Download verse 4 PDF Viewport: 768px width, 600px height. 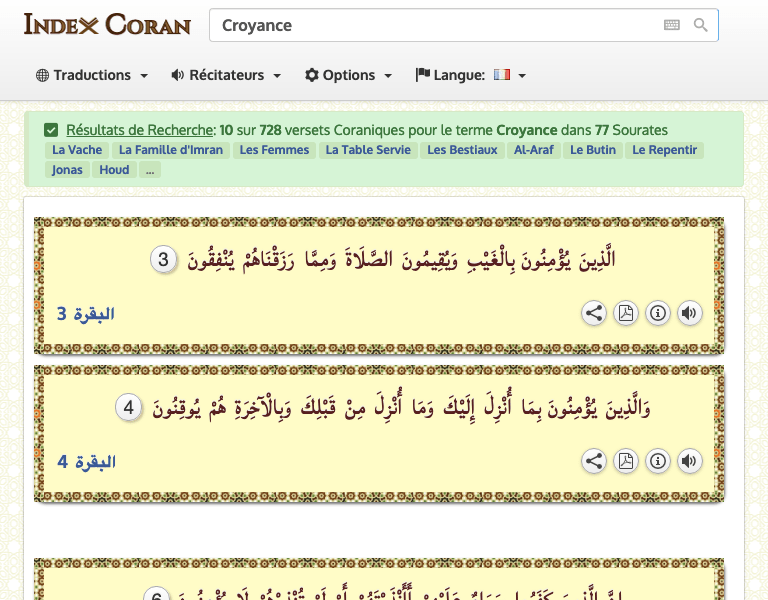point(626,461)
